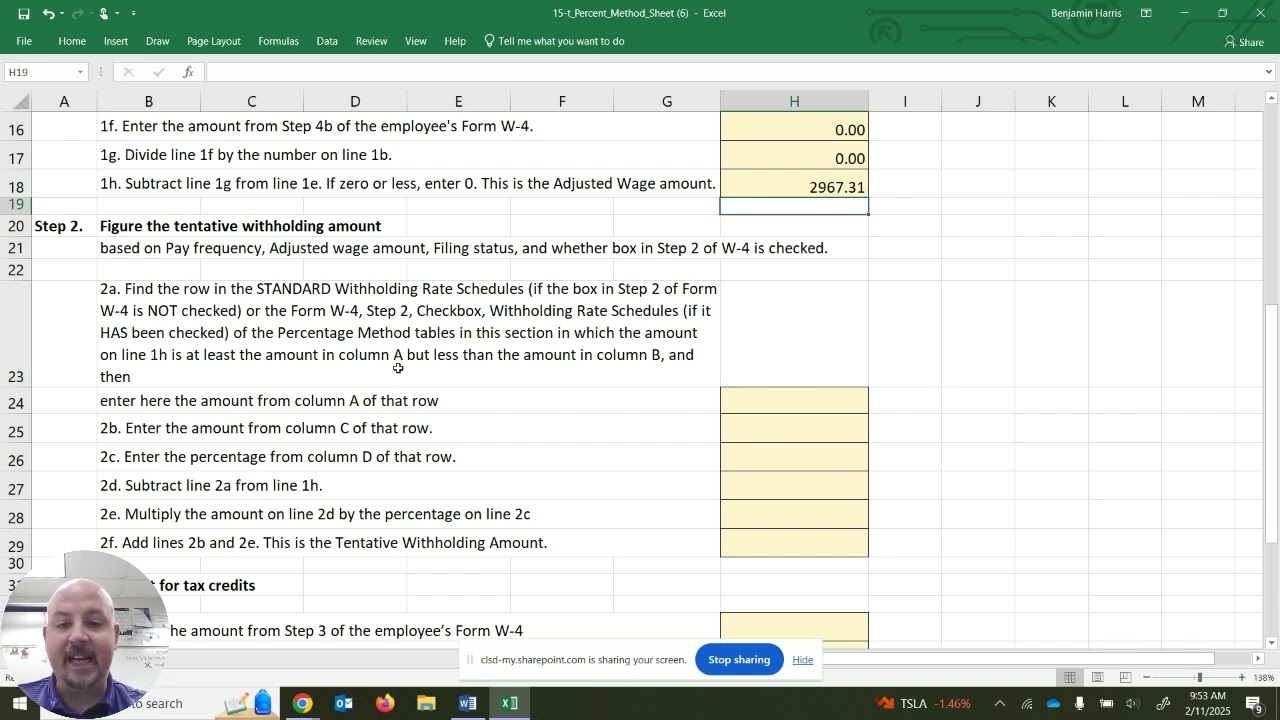Click inside the formula bar

pyautogui.click(x=735, y=72)
